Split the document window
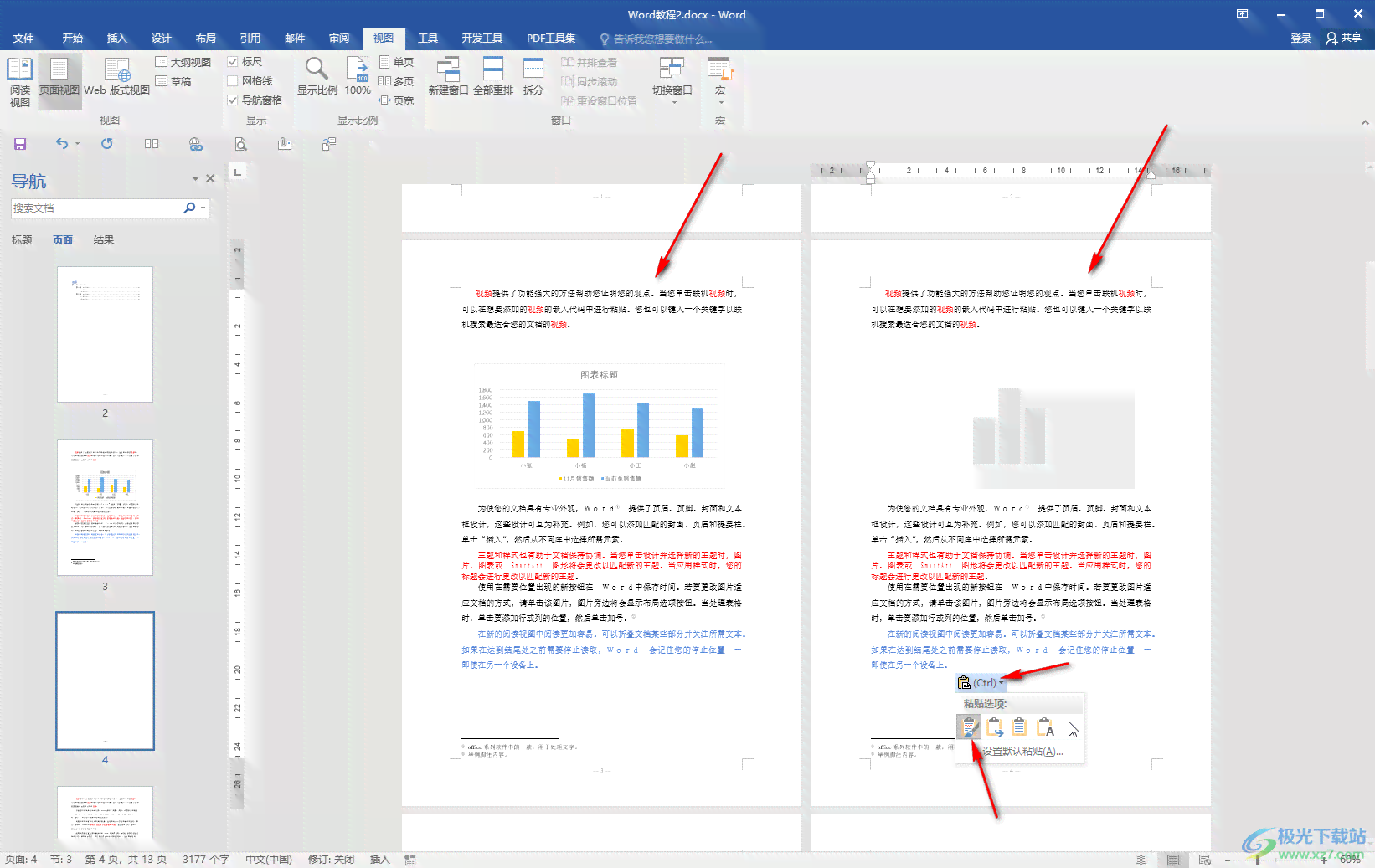Image resolution: width=1375 pixels, height=868 pixels. pyautogui.click(x=533, y=76)
